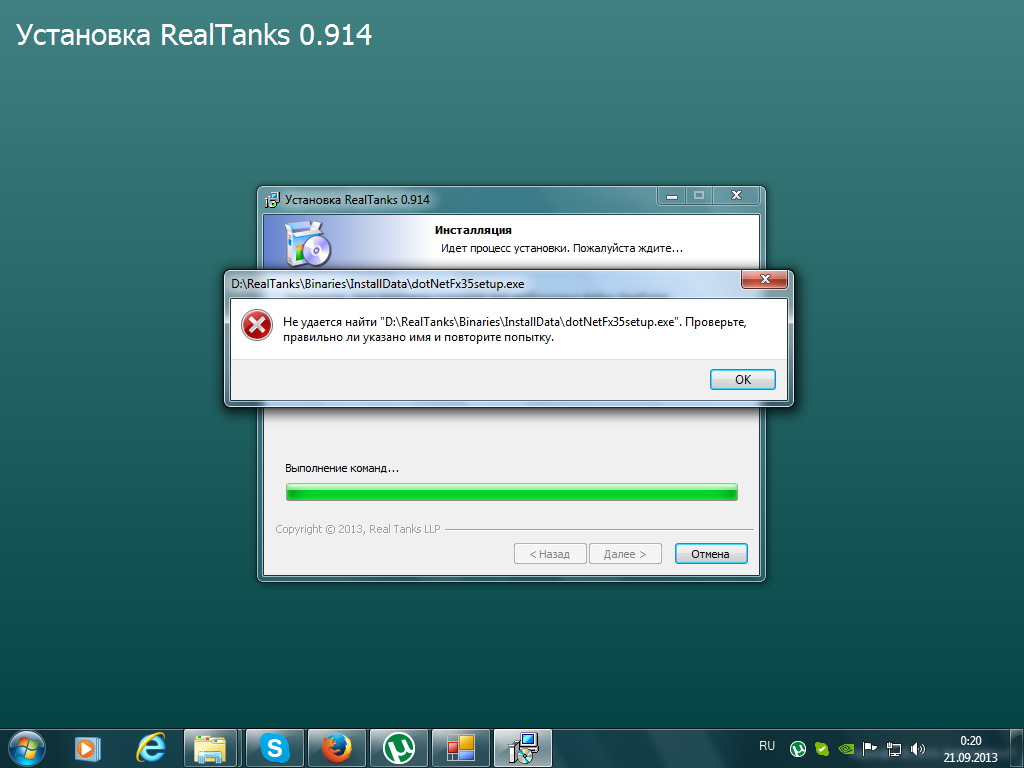
Task: Maximize the RealTanks installer window
Action: pos(699,195)
